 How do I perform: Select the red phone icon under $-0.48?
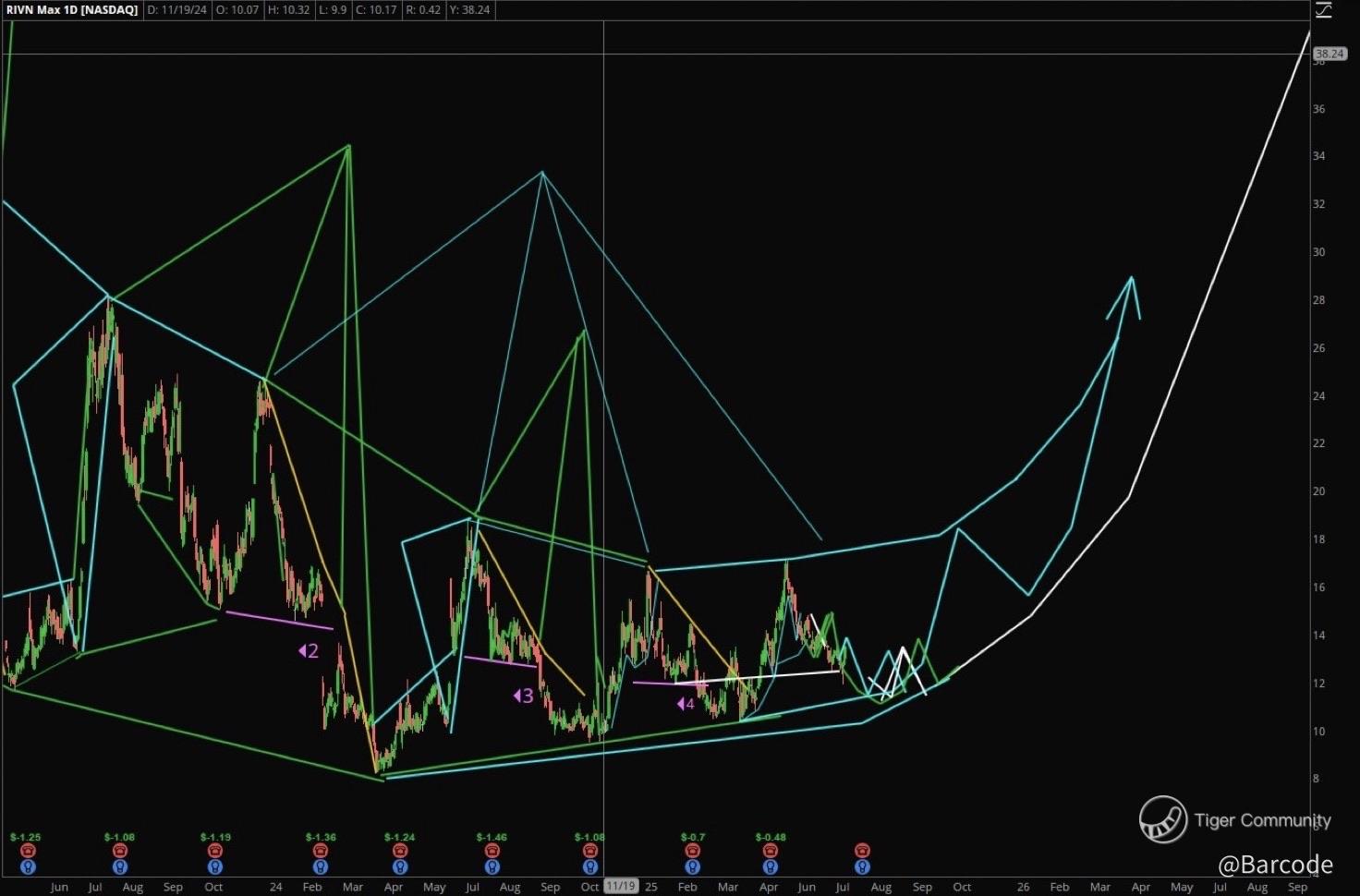point(771,851)
